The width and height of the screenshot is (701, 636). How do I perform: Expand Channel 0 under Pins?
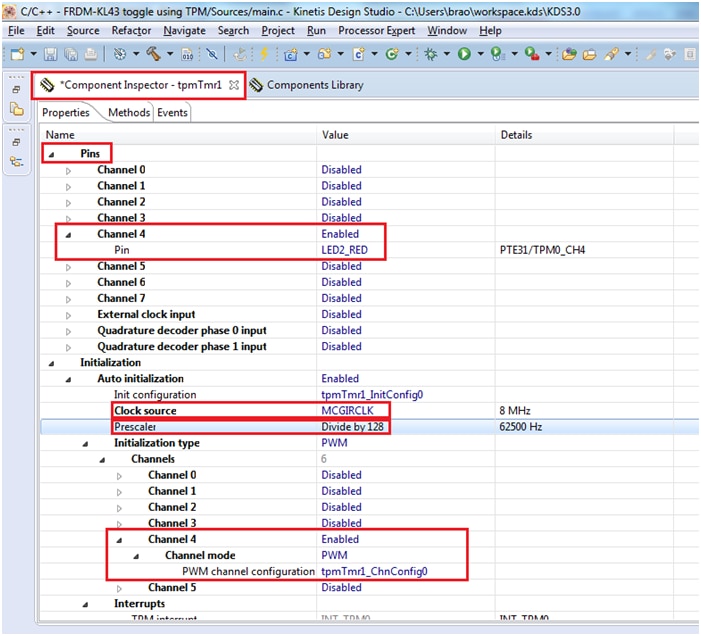(x=68, y=171)
